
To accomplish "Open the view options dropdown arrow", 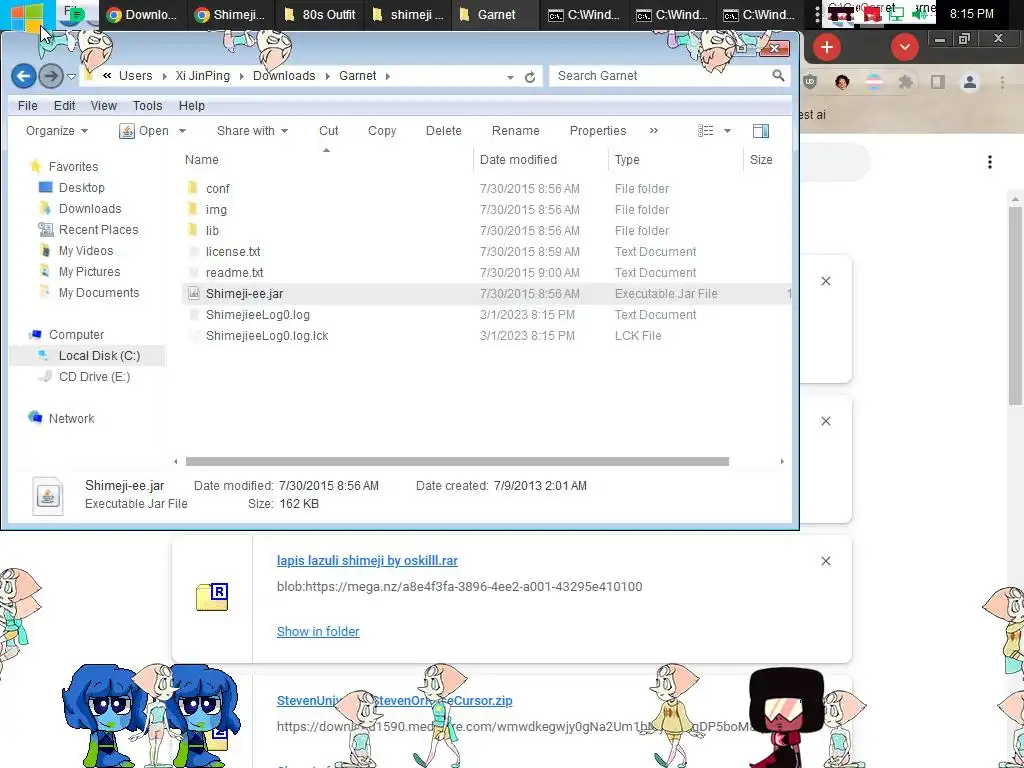I will [728, 131].
